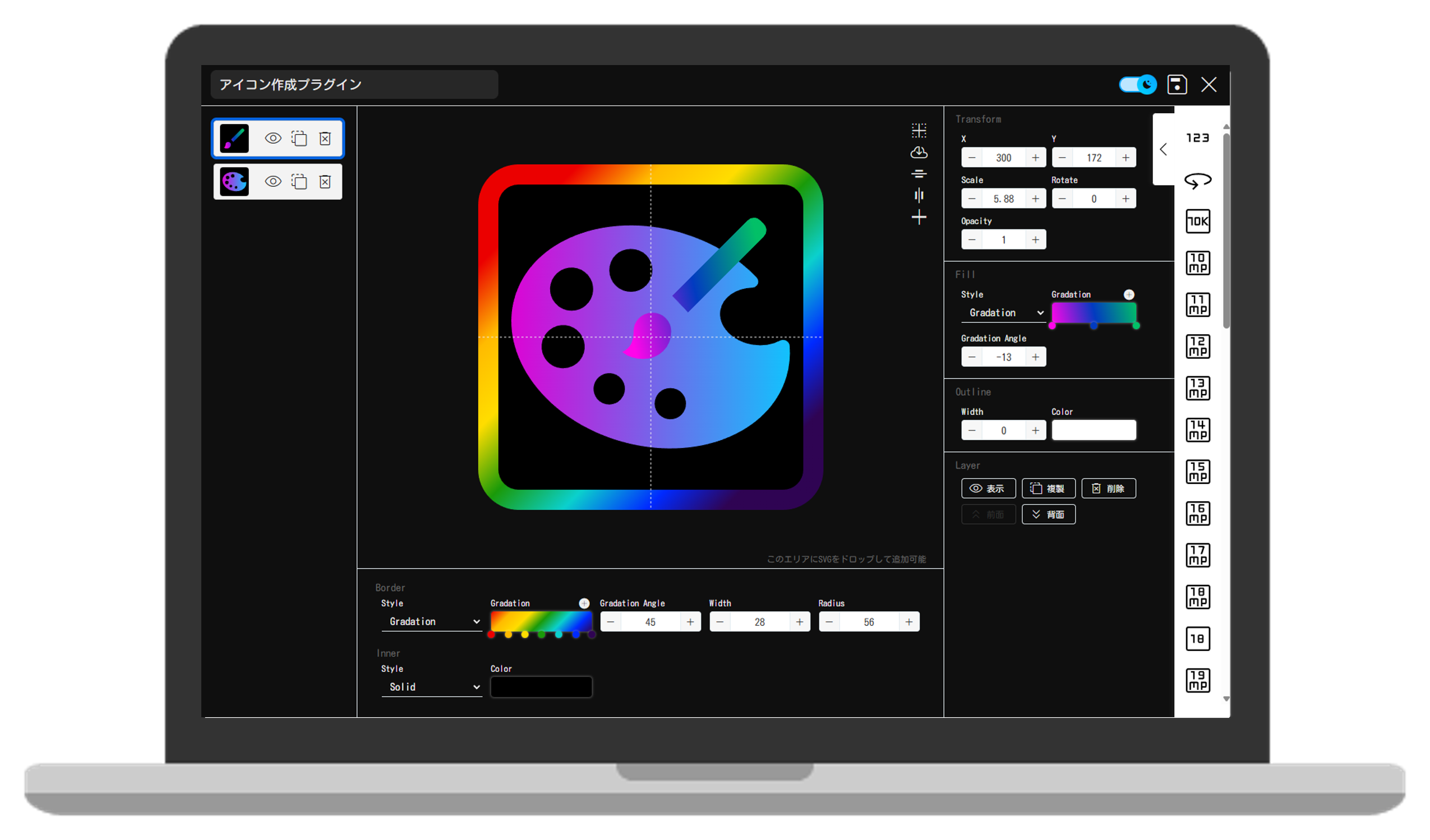1430x840 pixels.
Task: Click the save icon in the header
Action: 1177,85
